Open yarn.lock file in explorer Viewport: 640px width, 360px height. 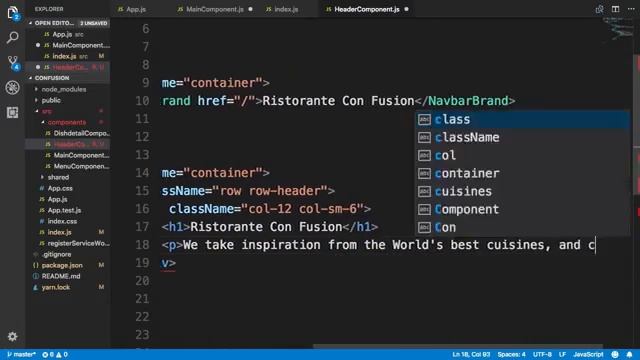point(68,287)
